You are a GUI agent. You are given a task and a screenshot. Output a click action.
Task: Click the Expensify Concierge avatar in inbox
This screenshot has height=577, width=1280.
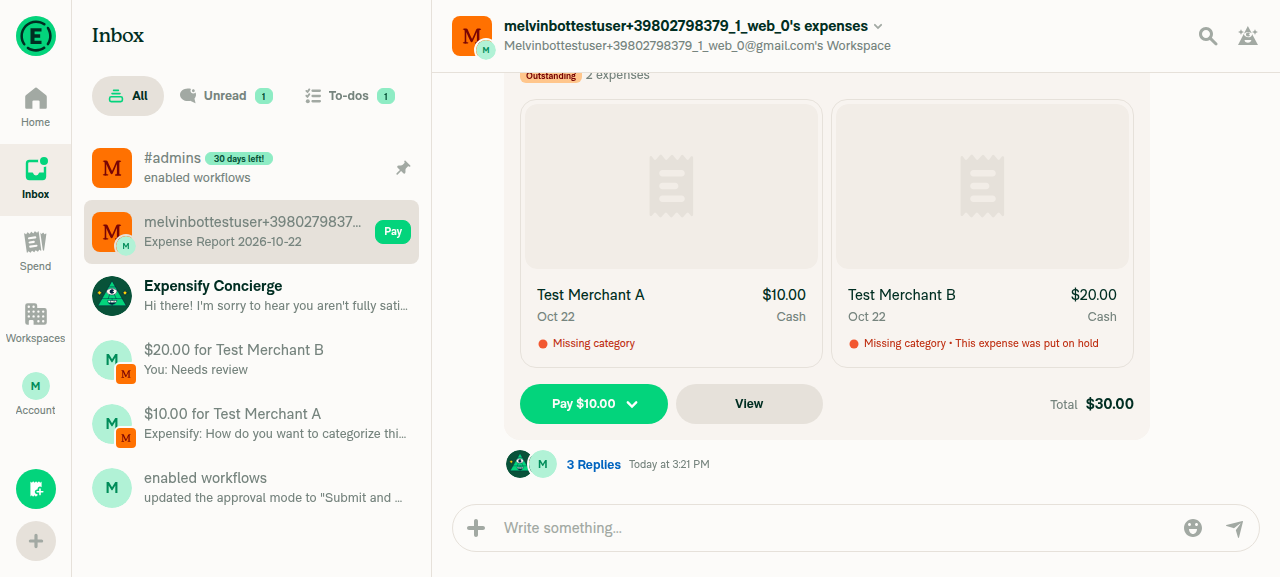(112, 296)
